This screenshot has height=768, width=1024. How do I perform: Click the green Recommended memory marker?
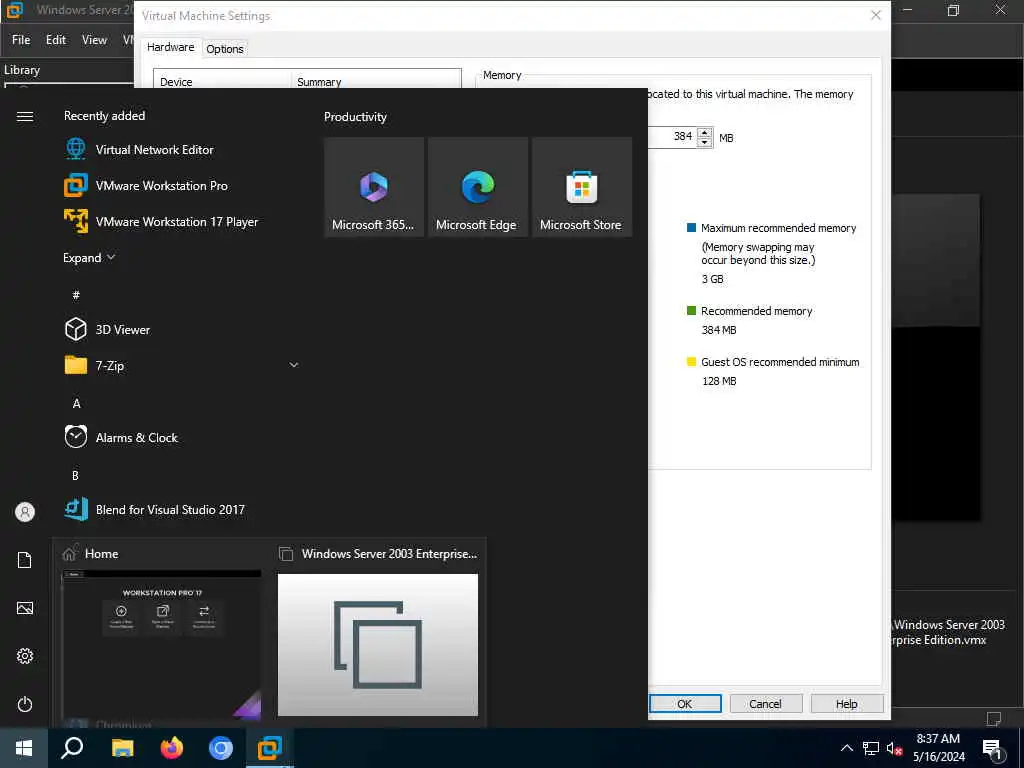692,310
